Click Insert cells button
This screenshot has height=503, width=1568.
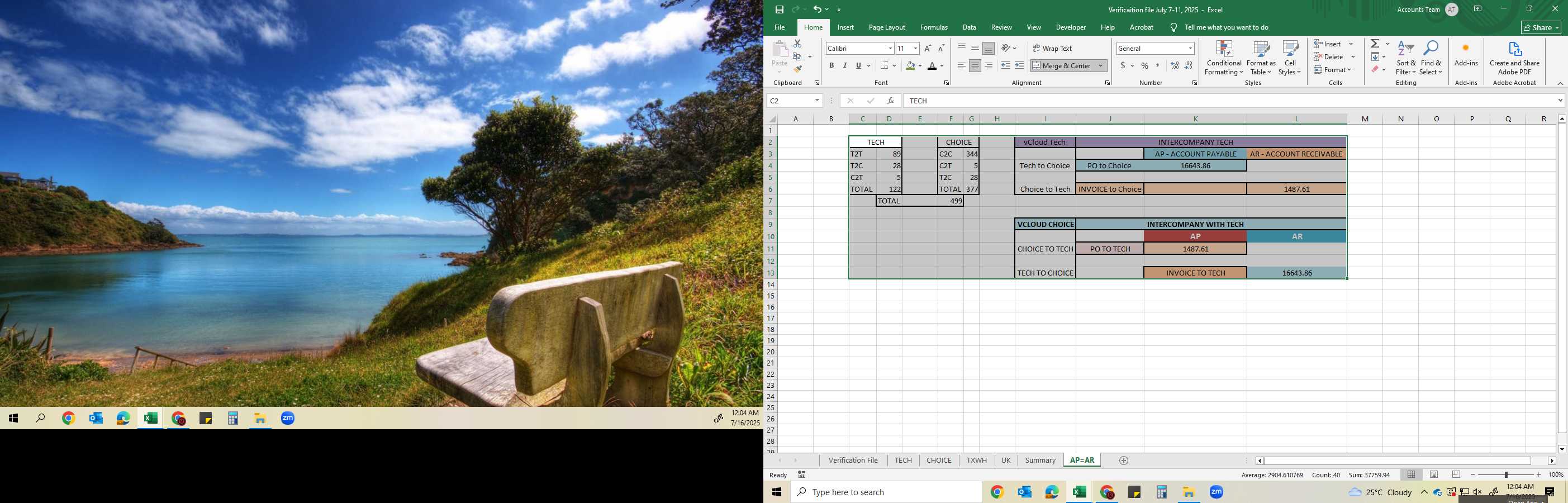point(1328,44)
